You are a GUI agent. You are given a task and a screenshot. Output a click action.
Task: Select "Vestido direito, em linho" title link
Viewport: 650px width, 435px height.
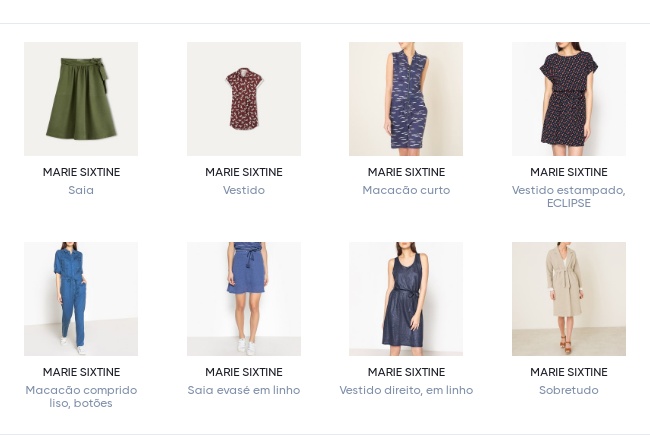(x=406, y=390)
